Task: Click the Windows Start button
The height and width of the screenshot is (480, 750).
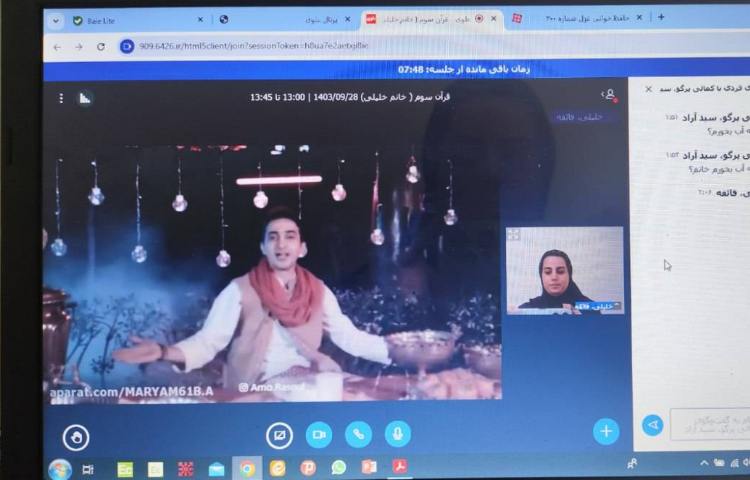Action: 59,468
